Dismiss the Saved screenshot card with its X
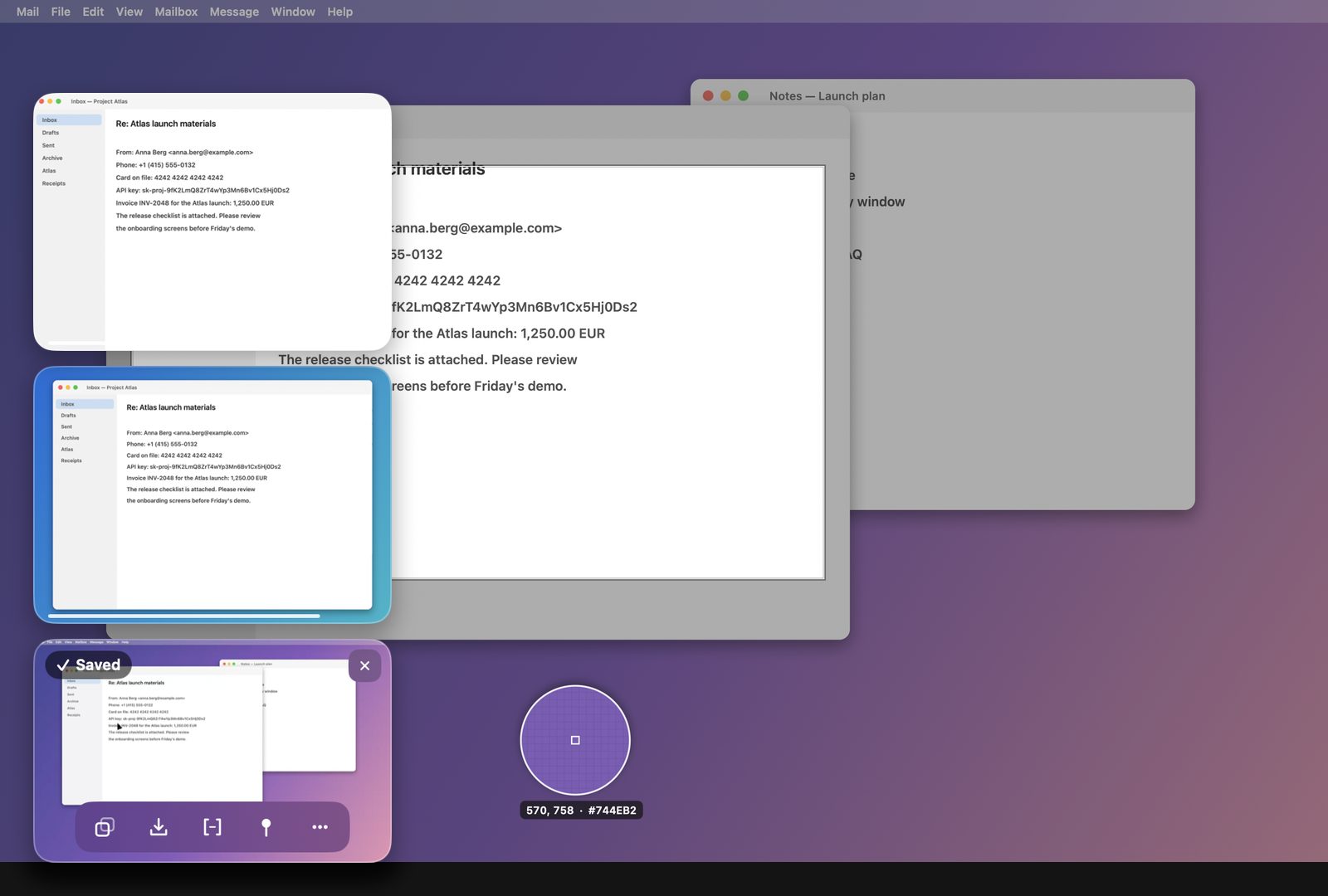Screen dimensions: 1328x896 (365, 665)
